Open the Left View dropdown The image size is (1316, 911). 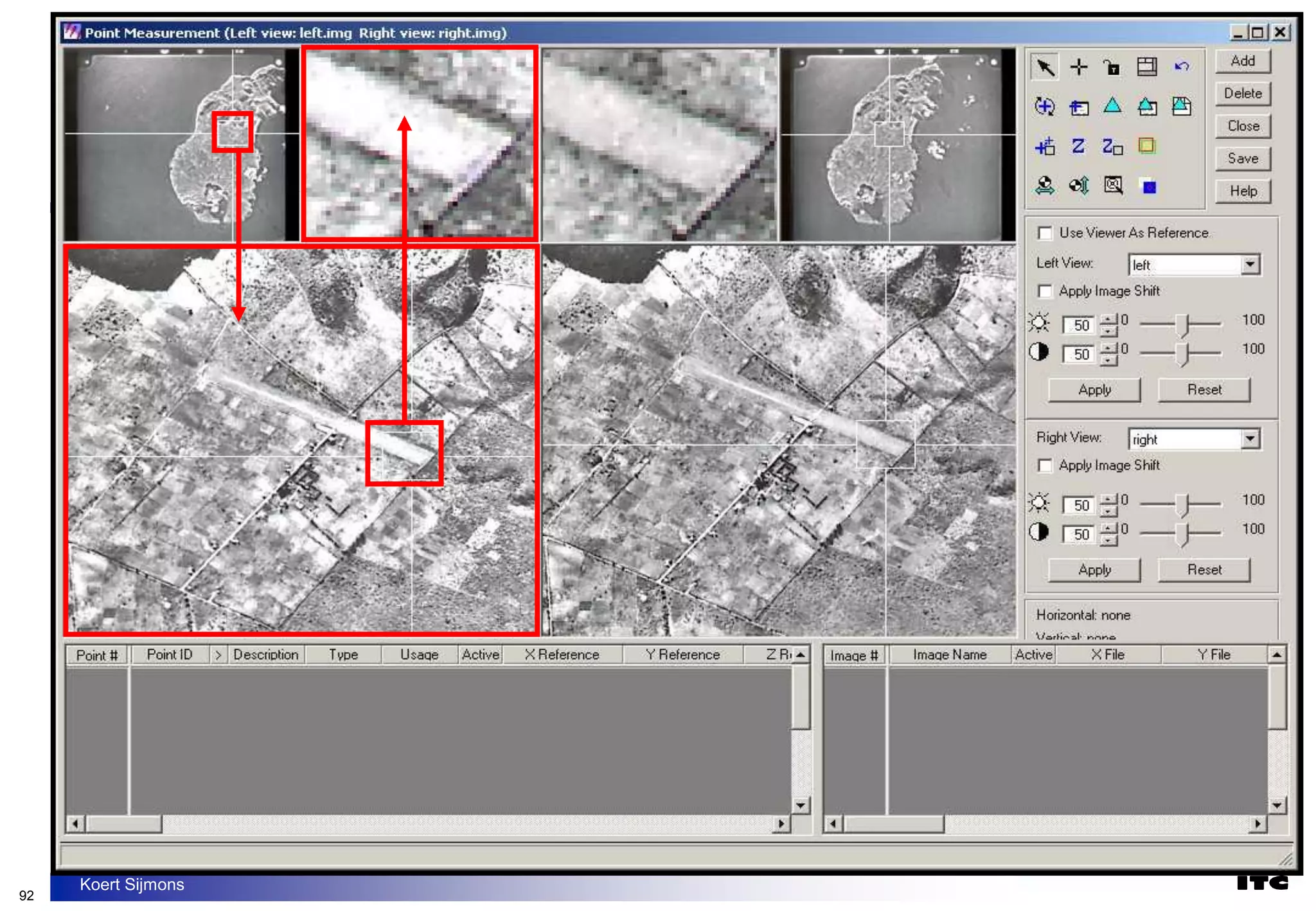coord(1249,264)
